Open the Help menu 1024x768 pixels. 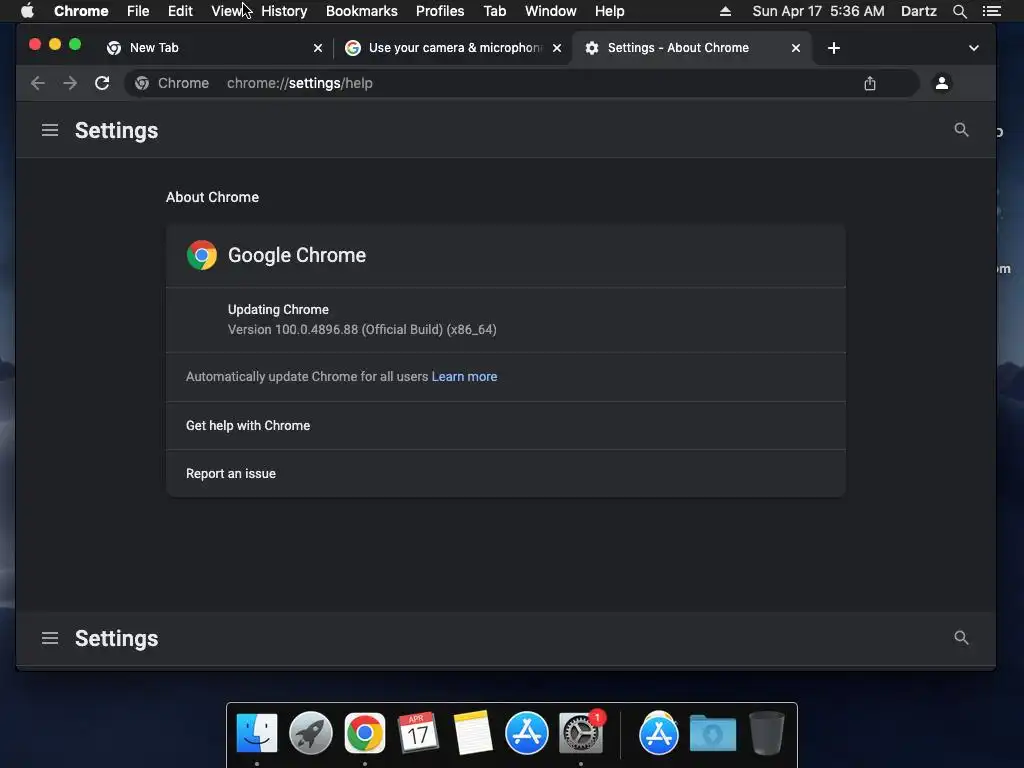tap(609, 11)
